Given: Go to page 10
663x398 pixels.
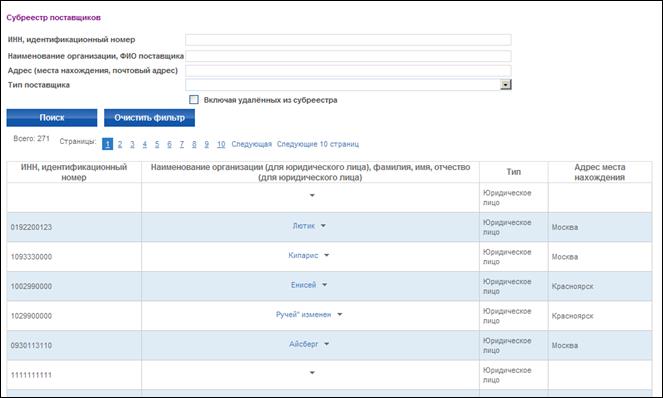Looking at the screenshot, I should pyautogui.click(x=221, y=144).
